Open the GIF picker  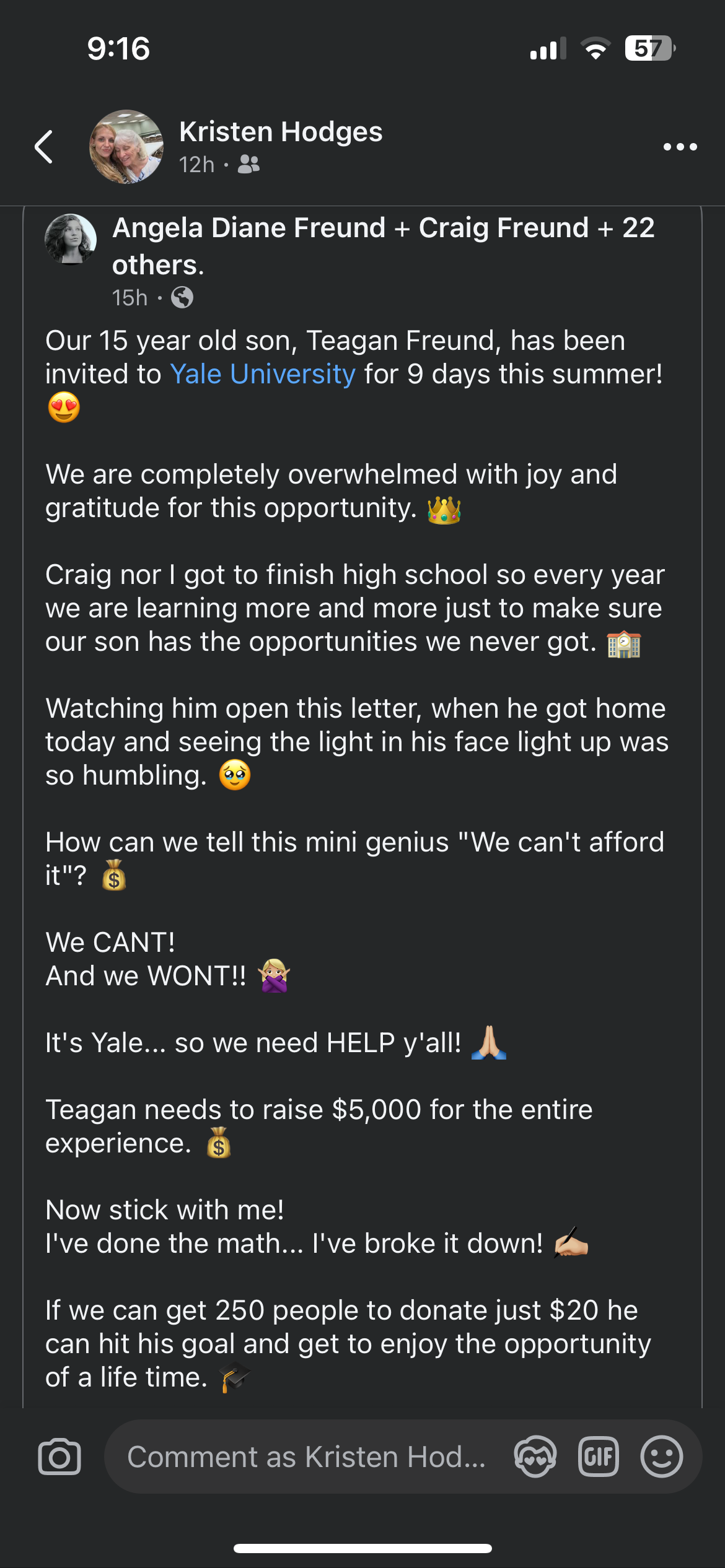(598, 1457)
